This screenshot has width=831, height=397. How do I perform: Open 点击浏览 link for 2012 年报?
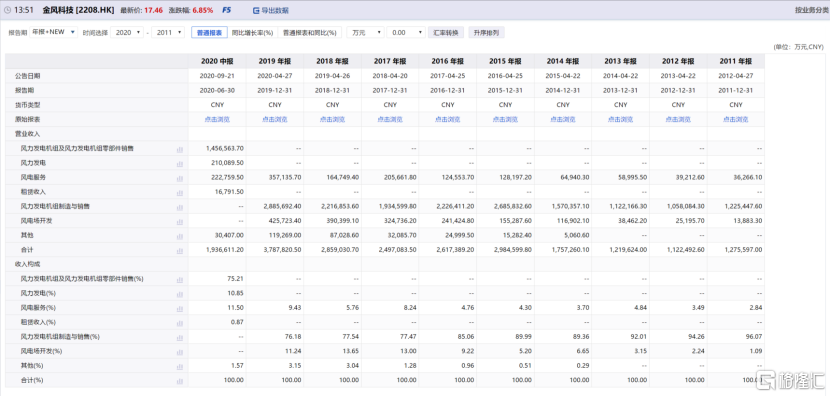click(678, 120)
